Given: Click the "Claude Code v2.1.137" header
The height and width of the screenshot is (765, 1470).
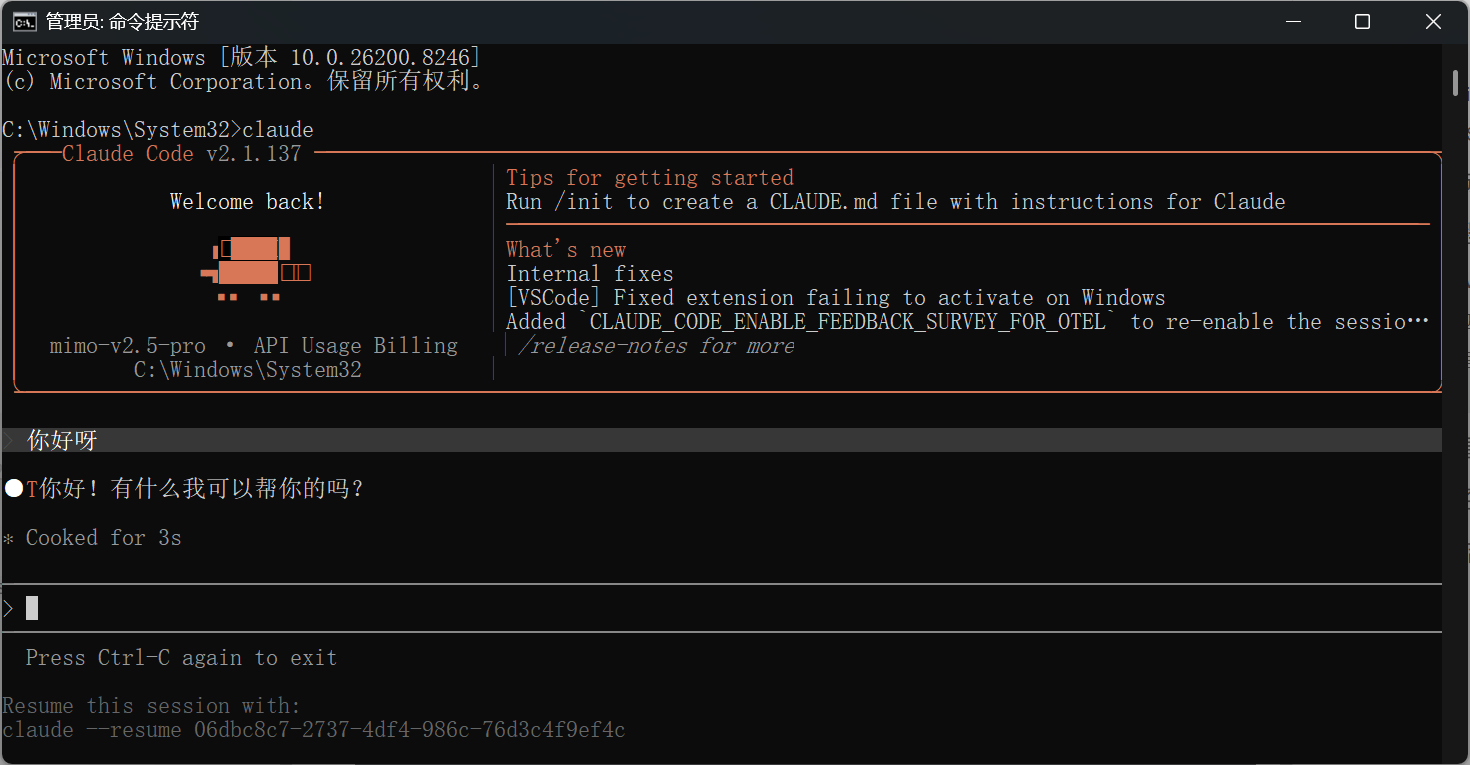Looking at the screenshot, I should point(181,153).
